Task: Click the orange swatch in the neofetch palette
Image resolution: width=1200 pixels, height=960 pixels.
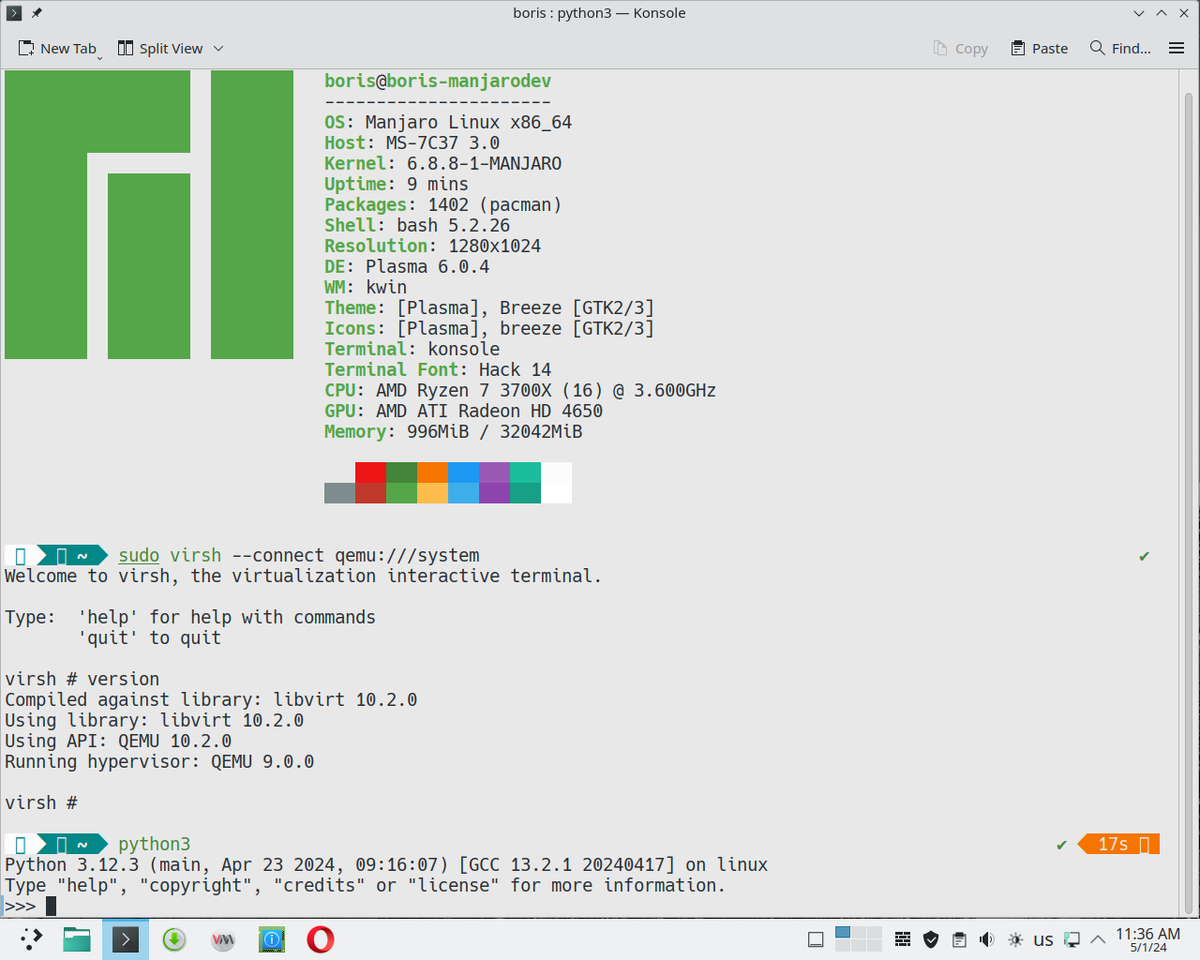Action: coord(432,472)
